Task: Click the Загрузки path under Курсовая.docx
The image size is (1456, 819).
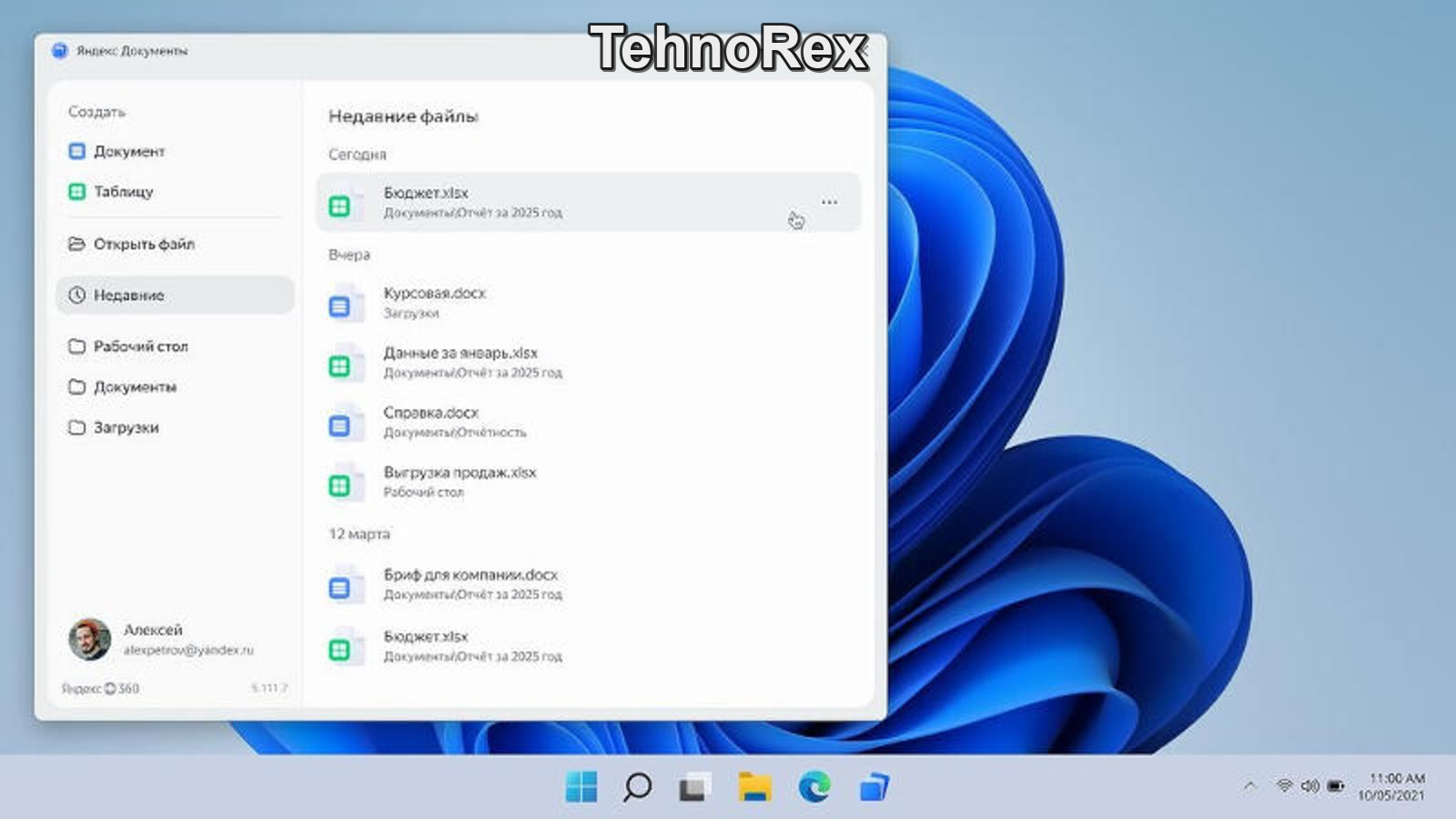Action: tap(411, 313)
